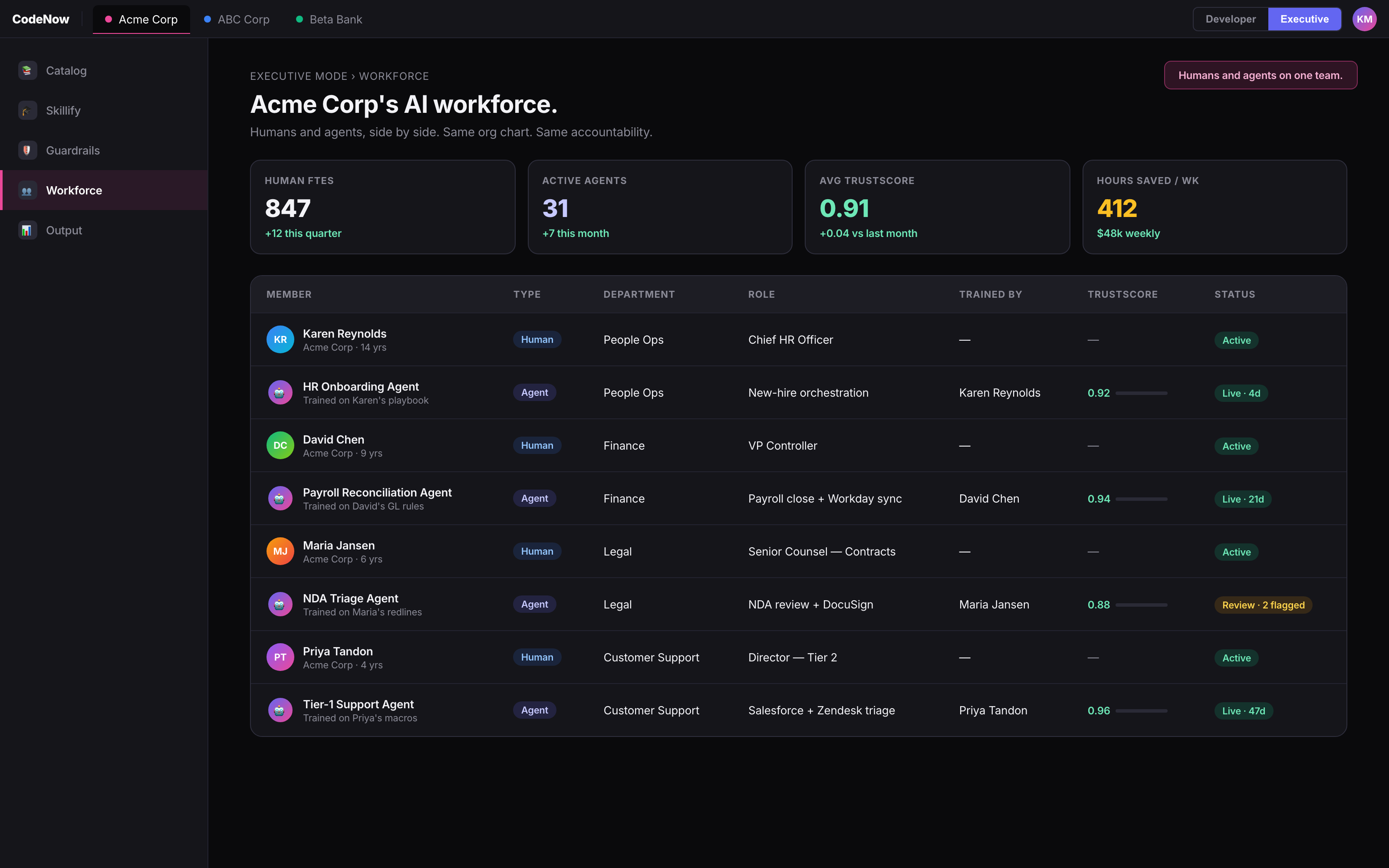Select the Acme Corp tab

coord(141,20)
